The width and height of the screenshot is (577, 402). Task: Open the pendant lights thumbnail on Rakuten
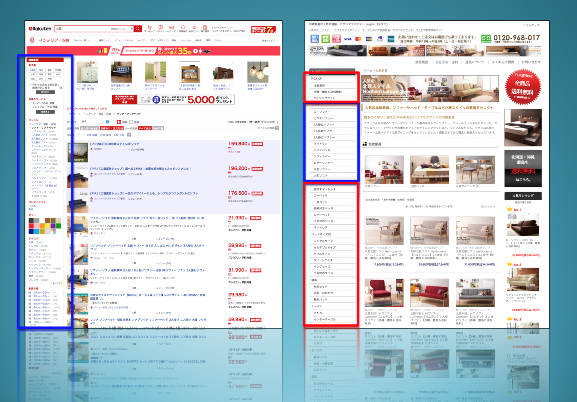pos(258,72)
